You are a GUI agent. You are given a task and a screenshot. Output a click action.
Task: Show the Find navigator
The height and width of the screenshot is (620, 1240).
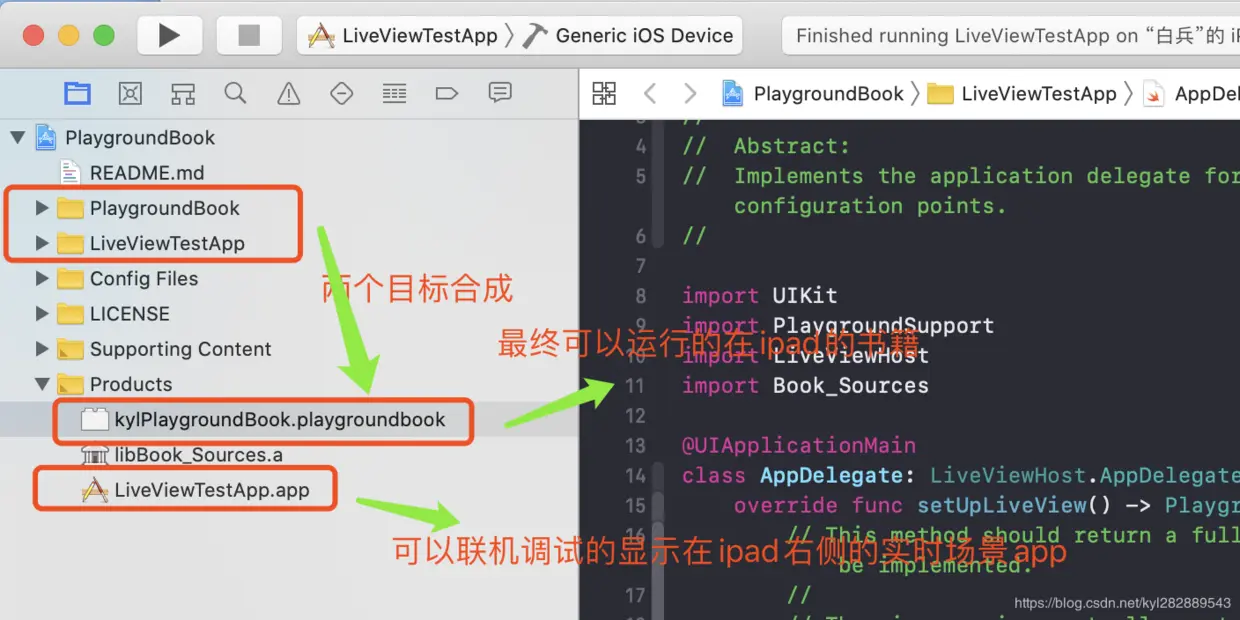pos(235,94)
